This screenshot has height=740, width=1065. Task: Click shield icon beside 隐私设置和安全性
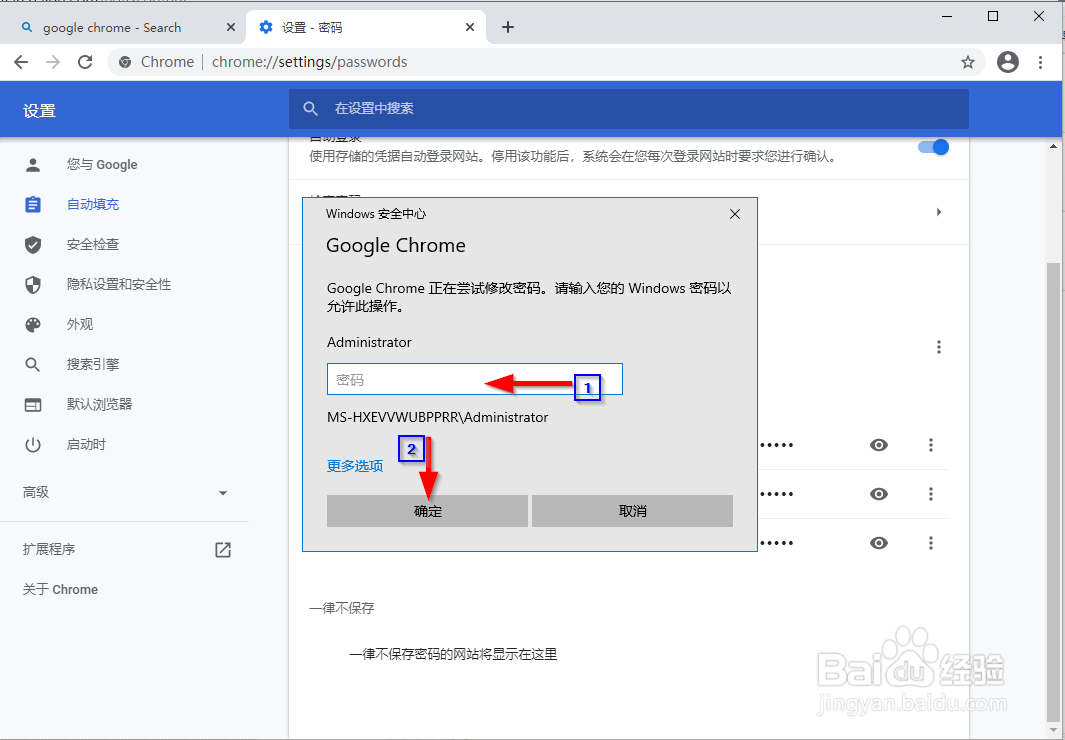pos(33,284)
